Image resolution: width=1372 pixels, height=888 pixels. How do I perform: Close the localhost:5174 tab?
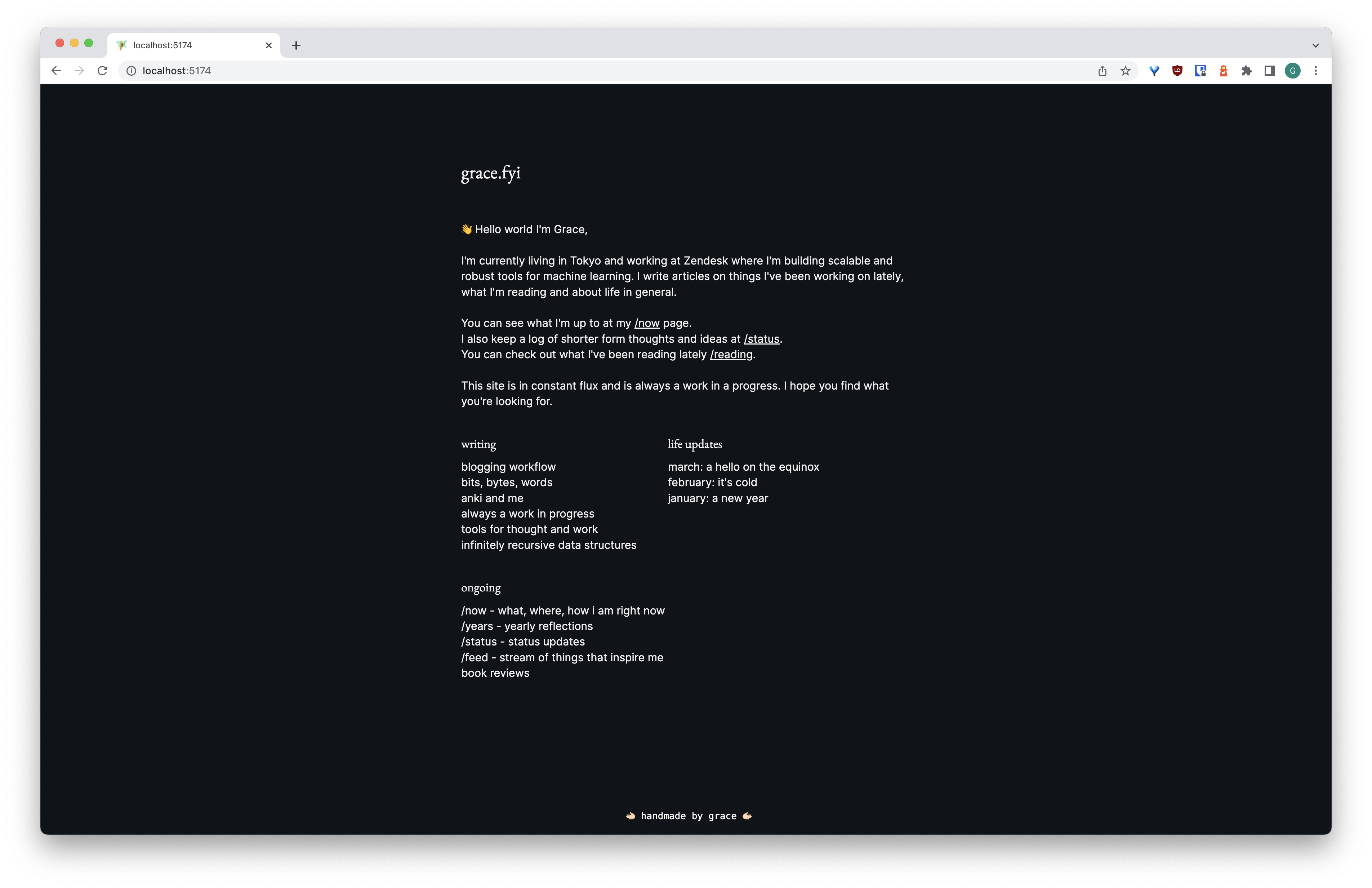pos(269,45)
